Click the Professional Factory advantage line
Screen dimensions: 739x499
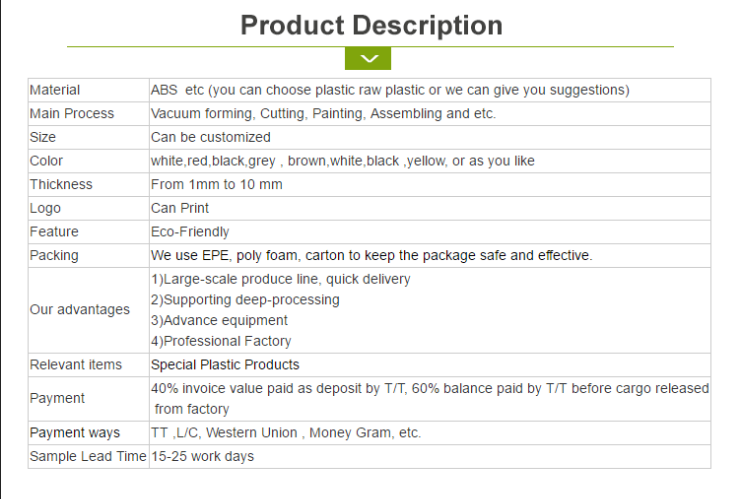221,342
